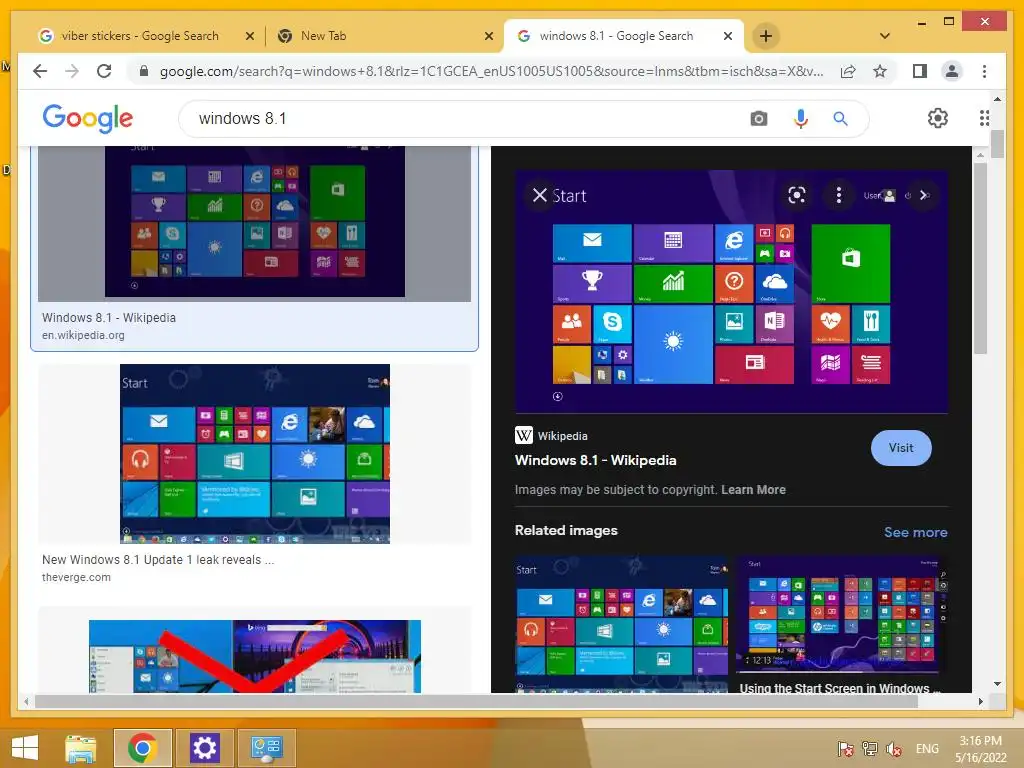Close the New Tab tab
The width and height of the screenshot is (1024, 768).
488,37
